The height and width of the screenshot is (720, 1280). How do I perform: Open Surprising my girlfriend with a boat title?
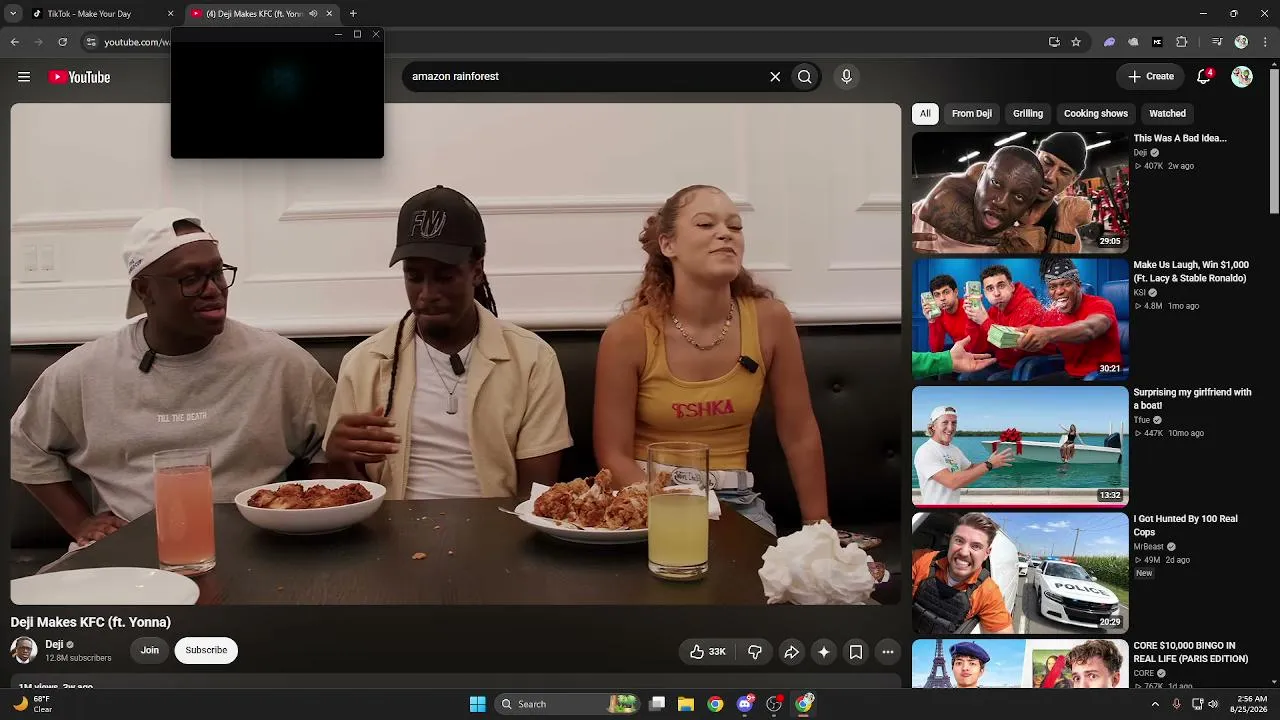point(1192,399)
